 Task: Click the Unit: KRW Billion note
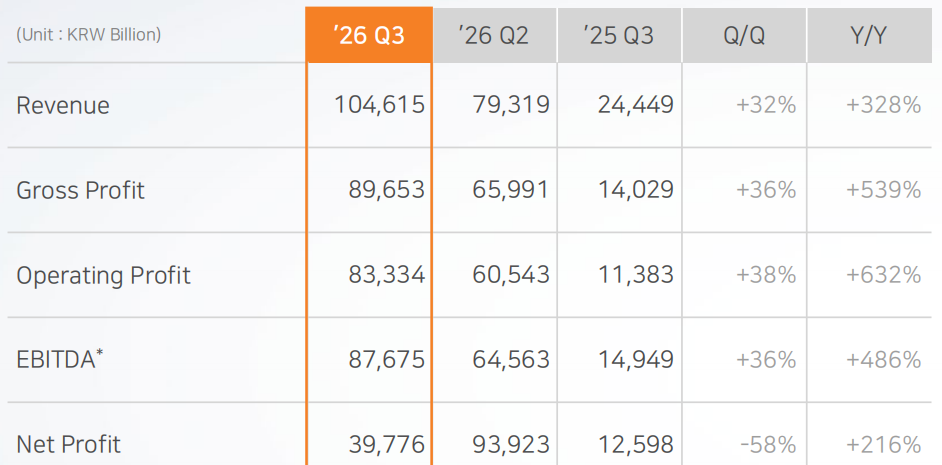tap(88, 35)
